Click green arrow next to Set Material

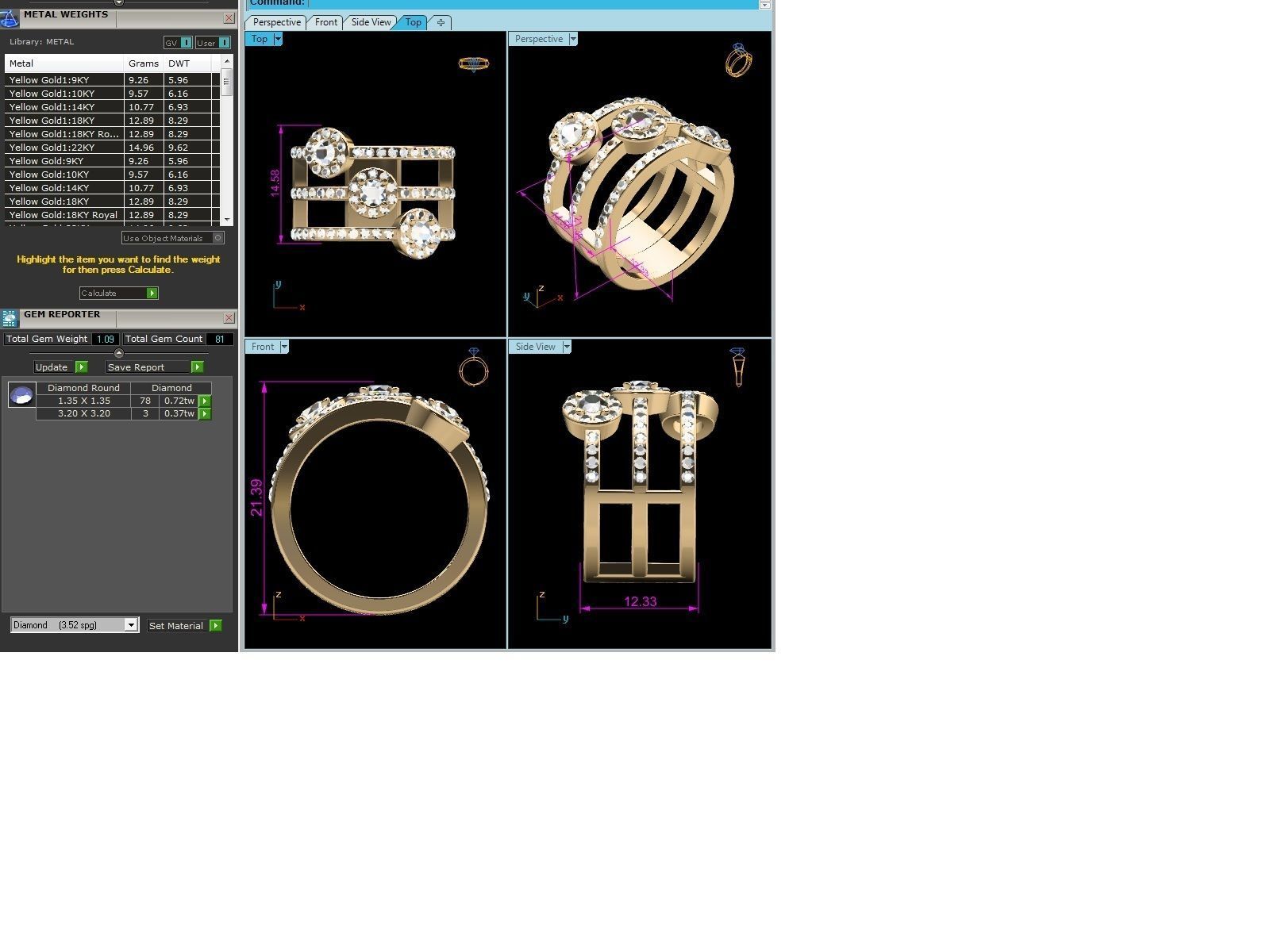215,626
